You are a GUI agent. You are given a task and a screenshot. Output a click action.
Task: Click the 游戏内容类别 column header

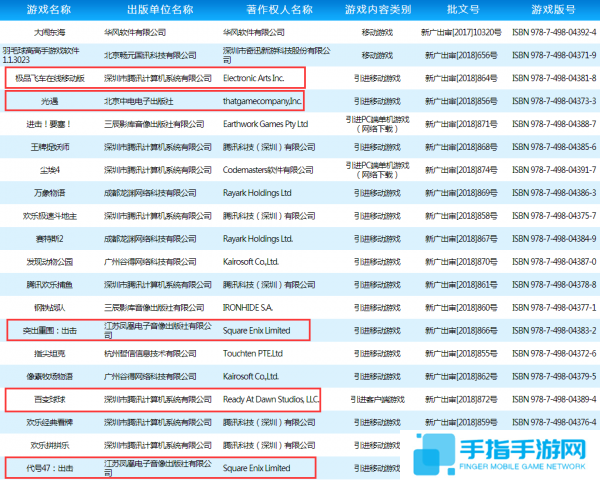point(377,9)
